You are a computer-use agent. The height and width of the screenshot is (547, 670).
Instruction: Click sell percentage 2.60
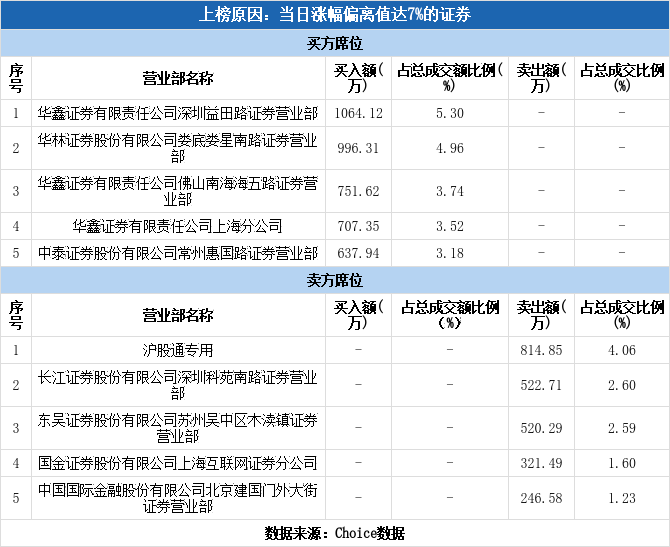(x=622, y=385)
